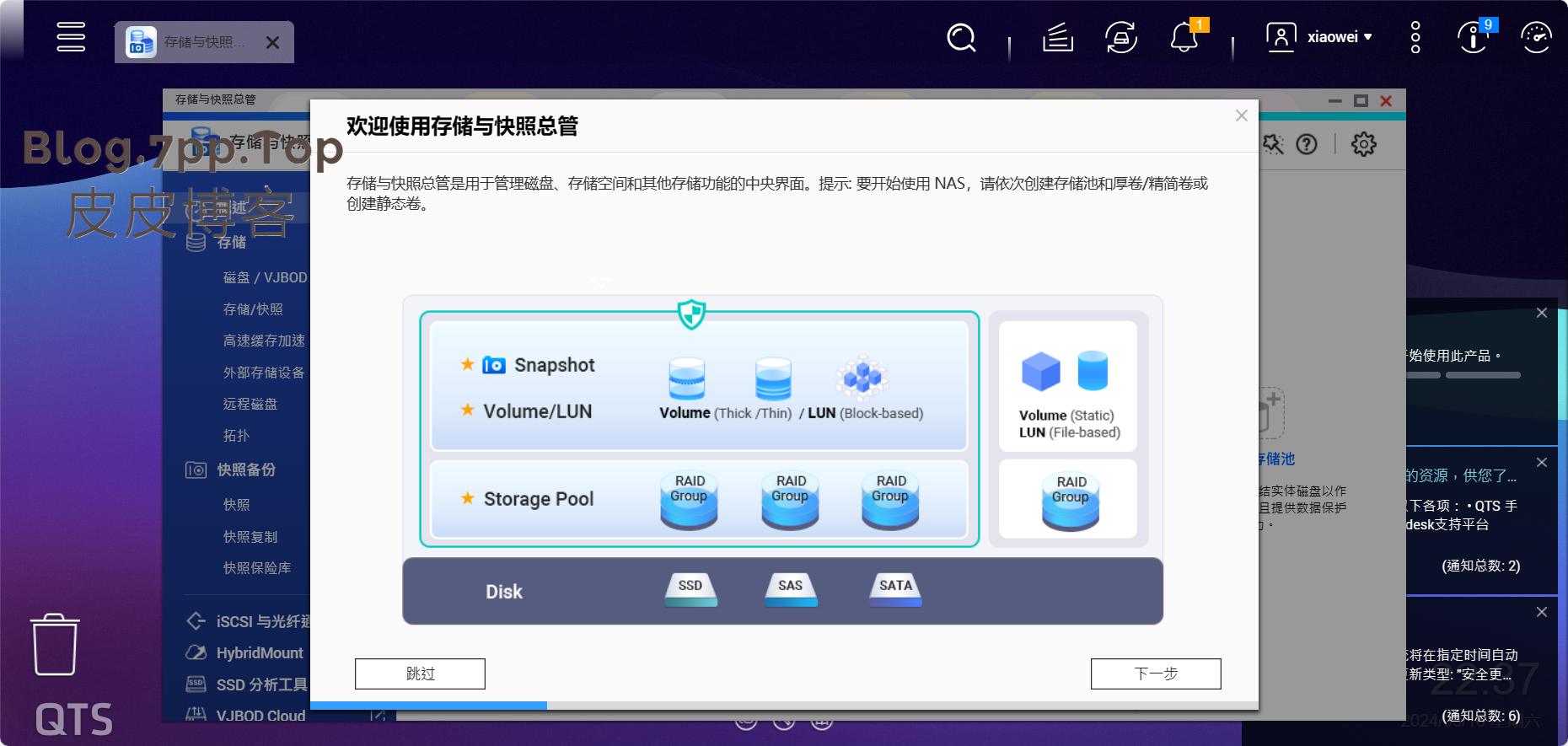Image resolution: width=1568 pixels, height=746 pixels.
Task: Close the welcome wizard dialog
Action: [1242, 115]
